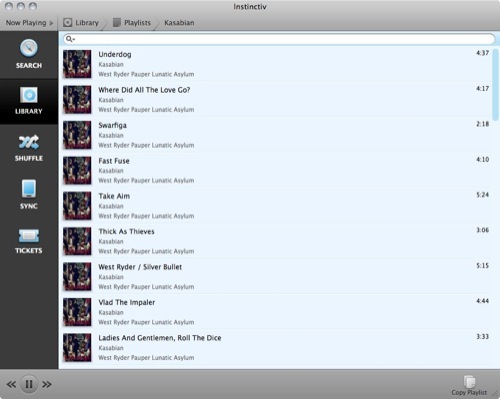Click Kasabian artist under Take Aim

pos(111,206)
